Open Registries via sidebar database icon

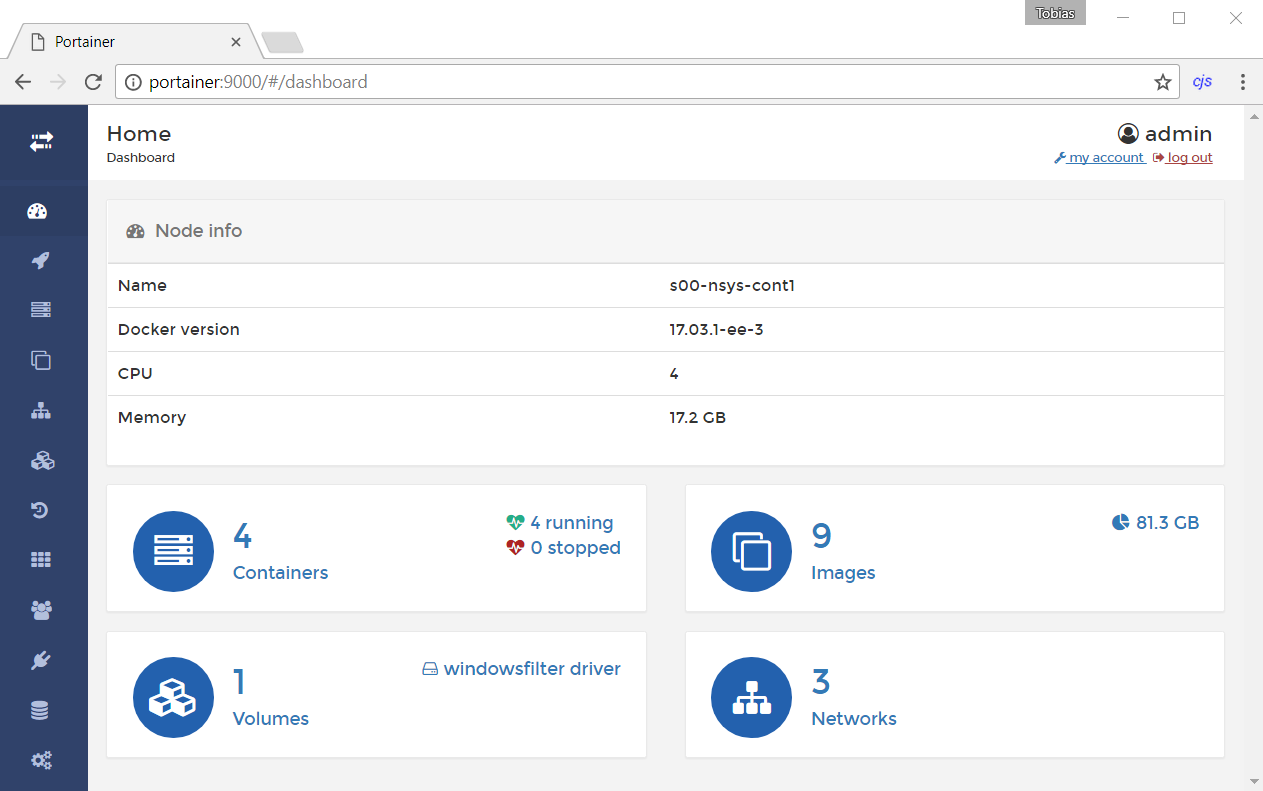pos(40,711)
